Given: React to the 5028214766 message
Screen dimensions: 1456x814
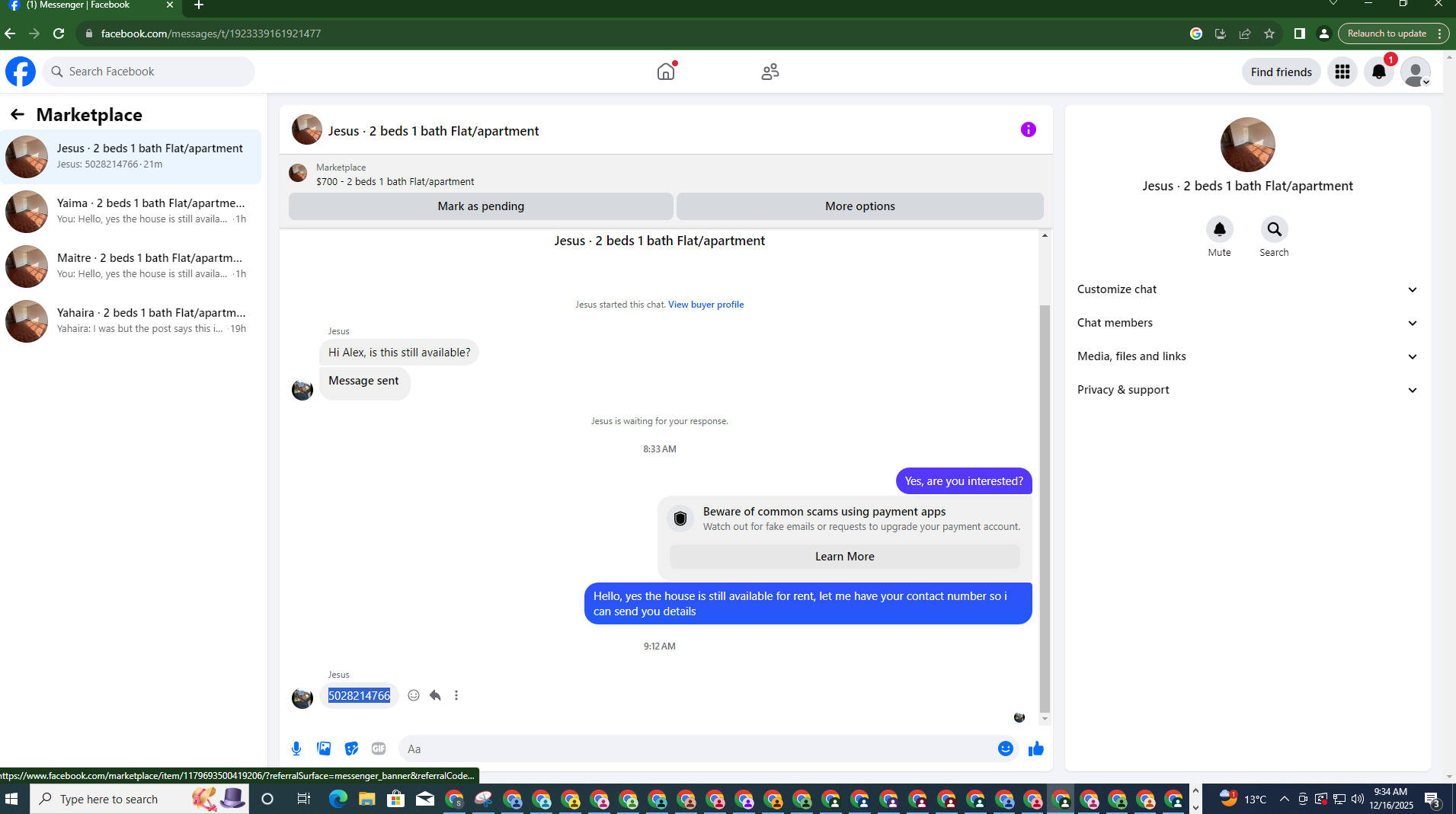Looking at the screenshot, I should 414,695.
